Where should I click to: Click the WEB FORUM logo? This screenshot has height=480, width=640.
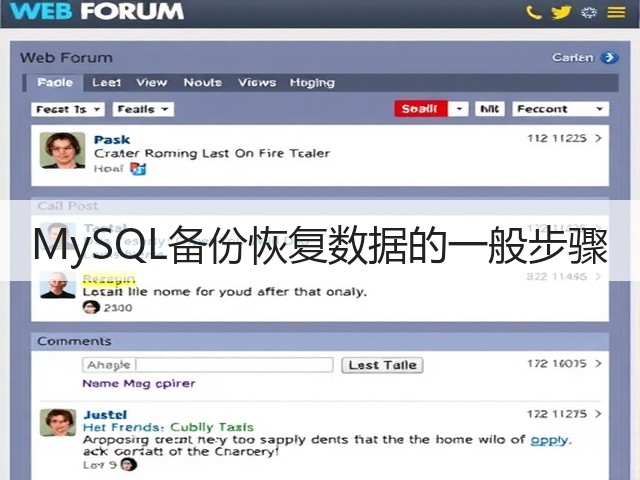click(x=96, y=11)
